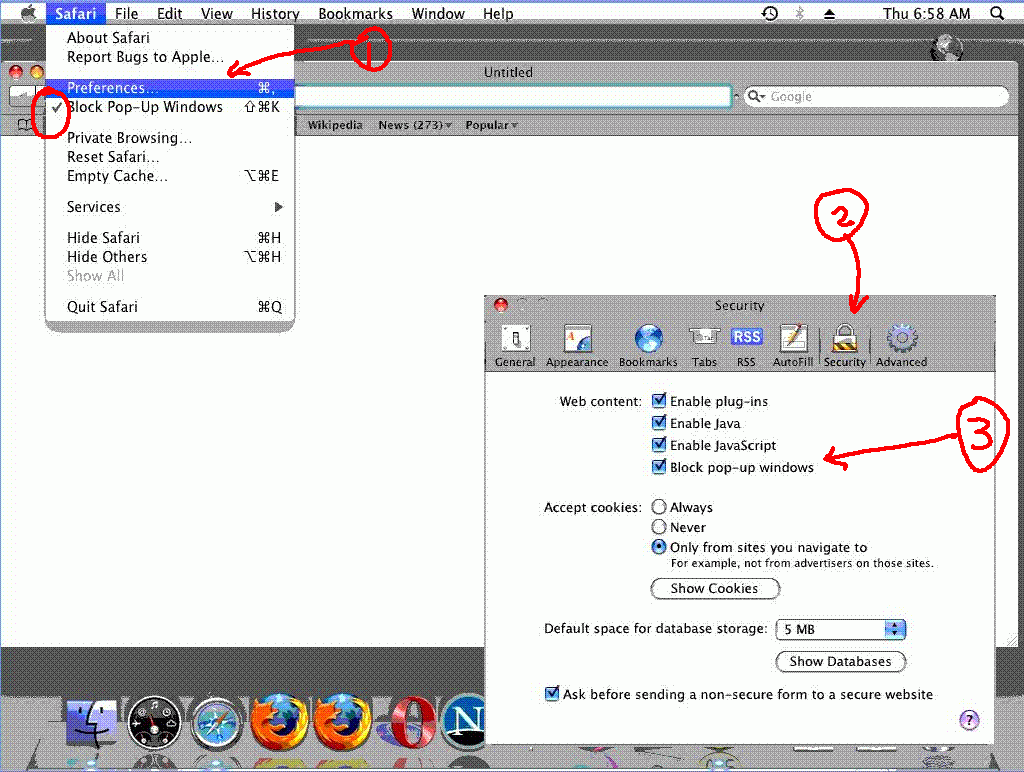The height and width of the screenshot is (772, 1024).
Task: Open the File menu
Action: [x=126, y=13]
